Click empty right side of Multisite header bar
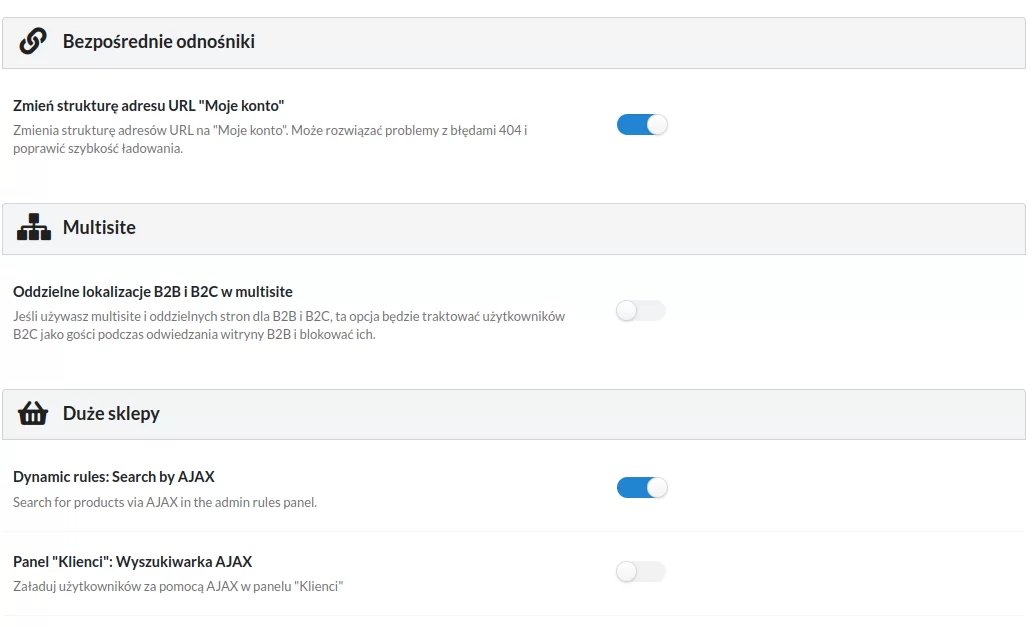The width and height of the screenshot is (1033, 627). 800,228
